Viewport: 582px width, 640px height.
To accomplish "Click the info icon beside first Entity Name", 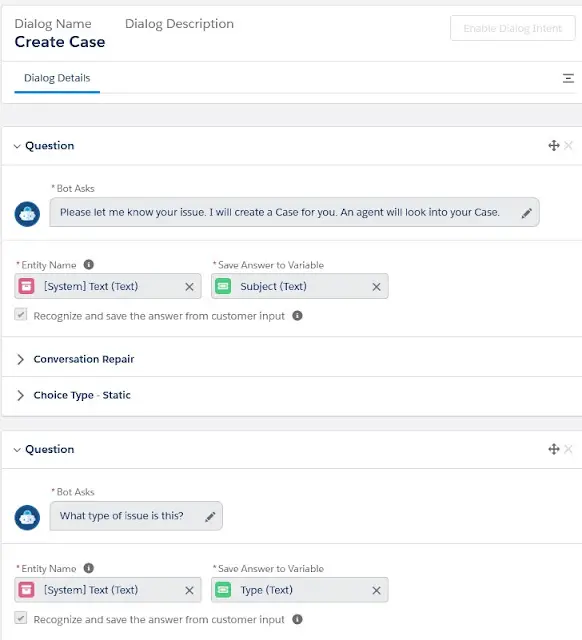I will (89, 264).
